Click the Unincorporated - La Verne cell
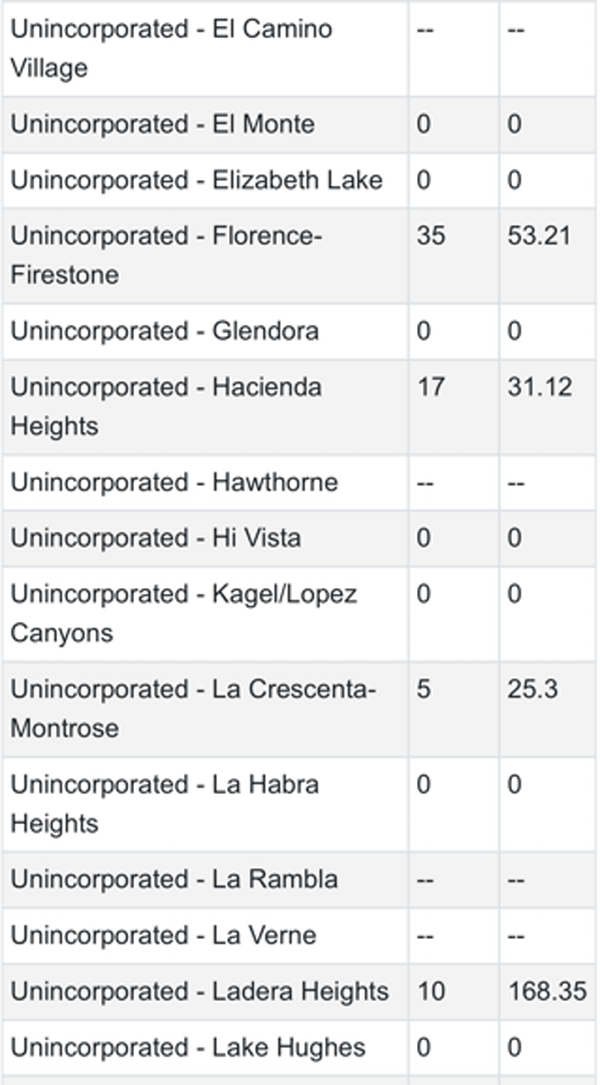This screenshot has width=600, height=1085. pos(163,936)
